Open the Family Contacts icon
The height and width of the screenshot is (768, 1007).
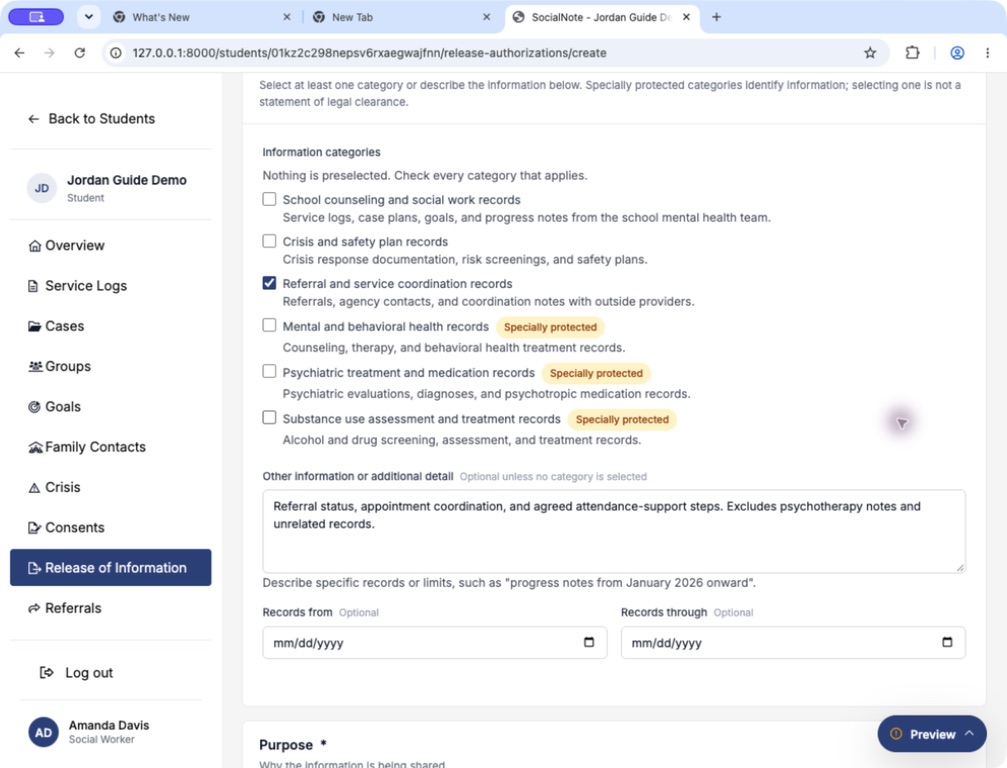pos(35,448)
